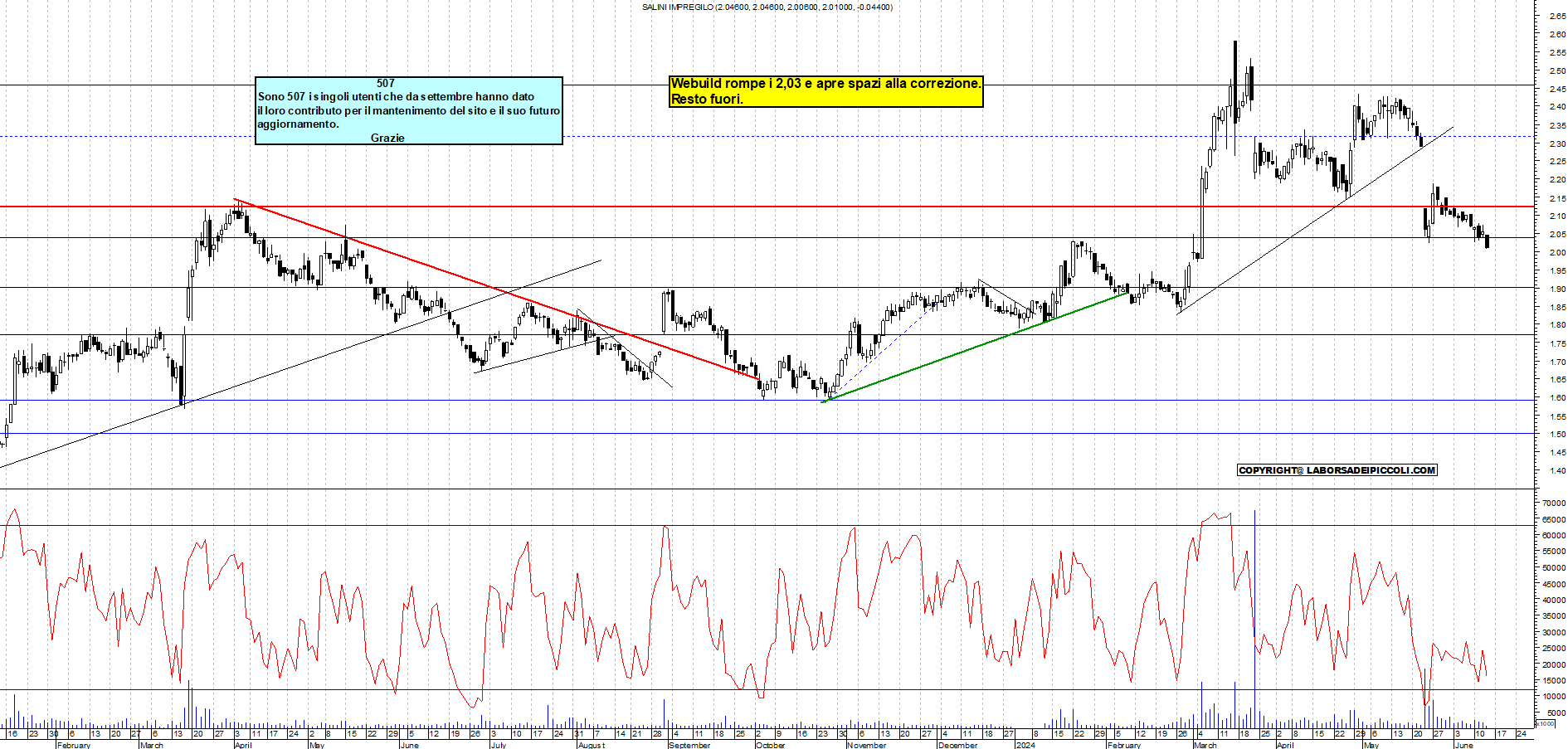The image size is (1568, 749).
Task: Click the COPYRIGHT LABORSADEIPICCOLI.COM label
Action: point(1337,470)
